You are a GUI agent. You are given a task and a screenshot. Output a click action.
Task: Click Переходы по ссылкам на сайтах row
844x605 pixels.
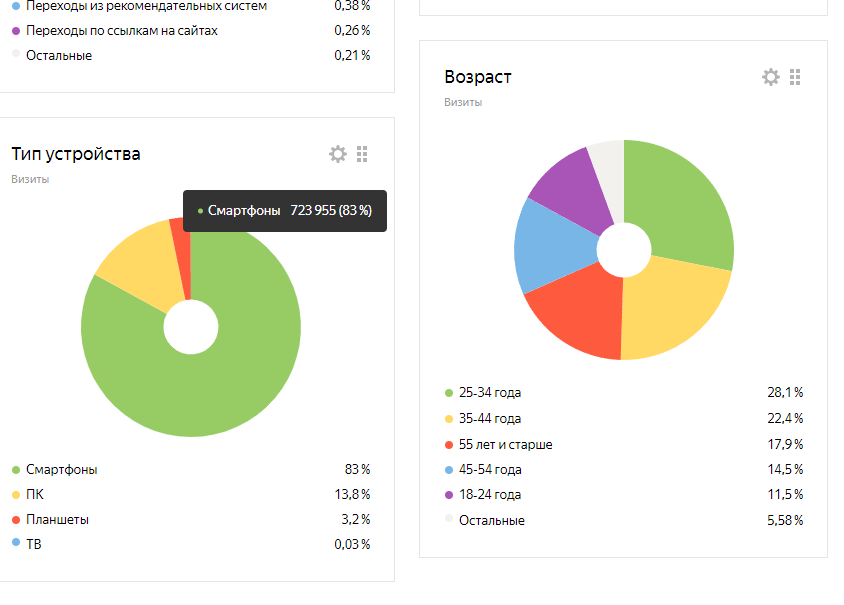pyautogui.click(x=122, y=30)
